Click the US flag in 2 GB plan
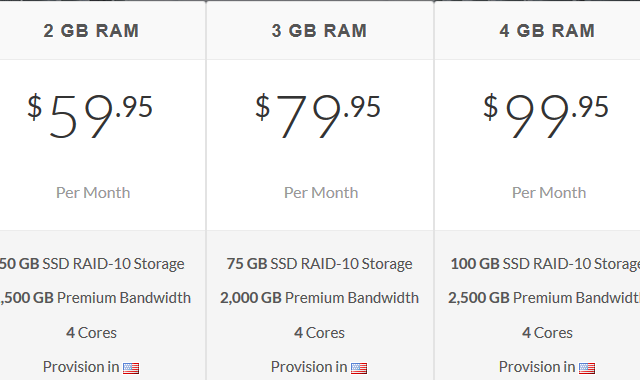640x380 pixels. (131, 369)
